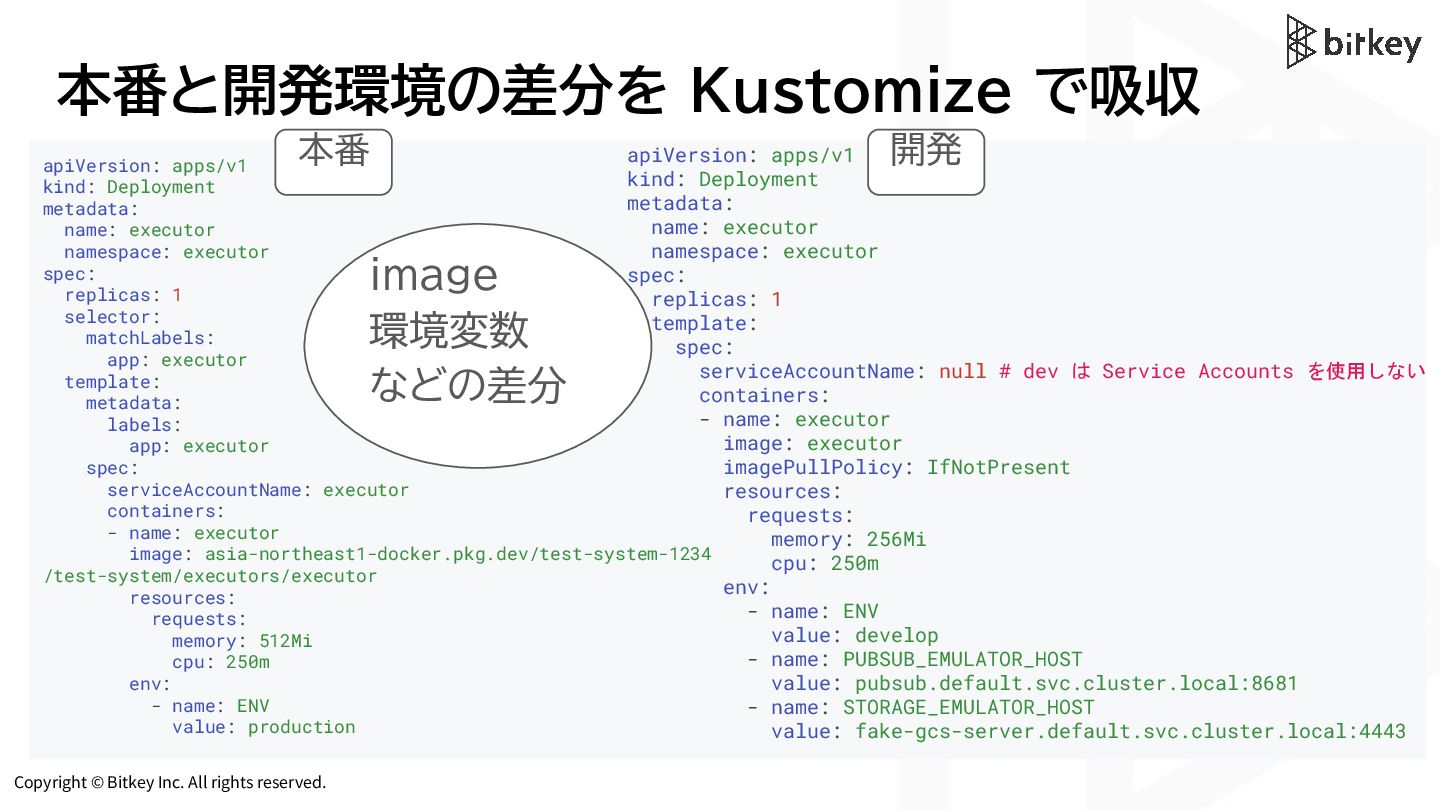Viewport: 1440px width, 810px height.
Task: Click labels: line in left YAML
Action: click(x=145, y=424)
